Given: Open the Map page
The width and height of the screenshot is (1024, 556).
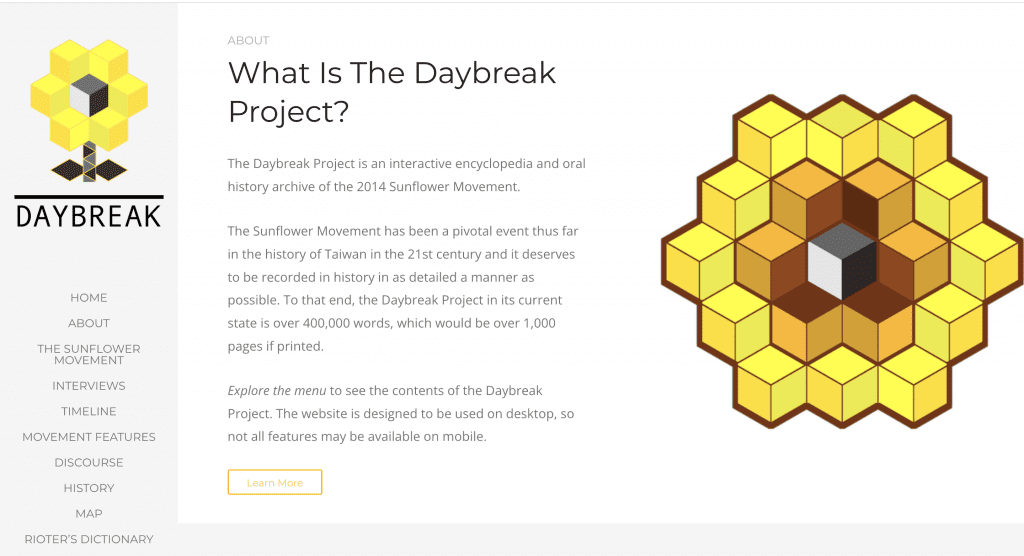Looking at the screenshot, I should pyautogui.click(x=89, y=514).
